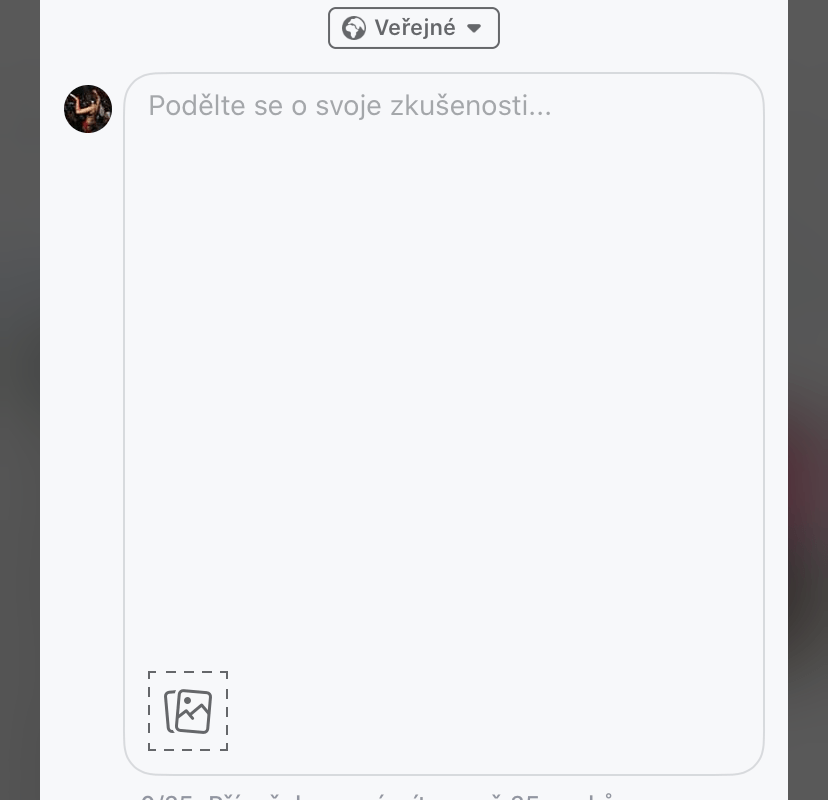Click the caret arrow next to Veřejné
Viewport: 828px width, 800px height.
[x=474, y=28]
